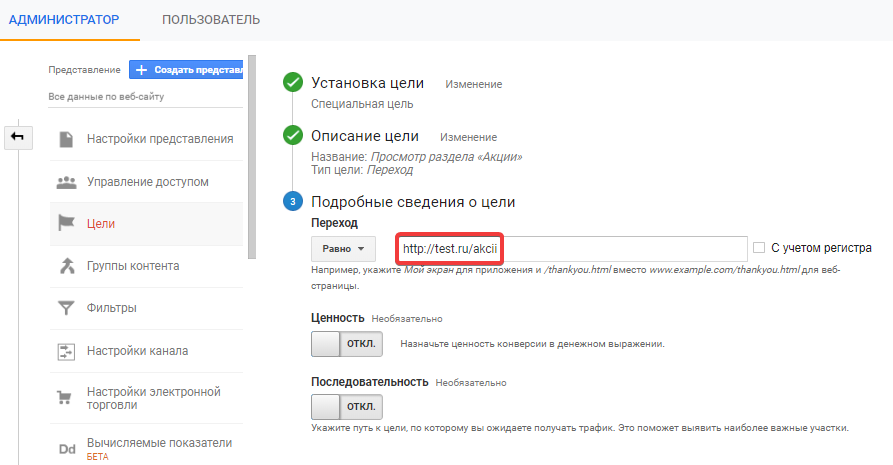
Task: Click Изменение link next to Установка цели
Action: tap(474, 84)
